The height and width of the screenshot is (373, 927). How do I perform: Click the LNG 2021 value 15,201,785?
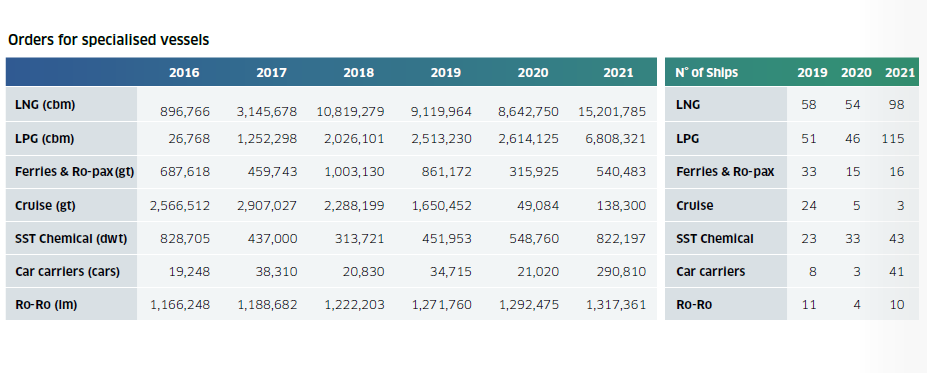click(610, 111)
